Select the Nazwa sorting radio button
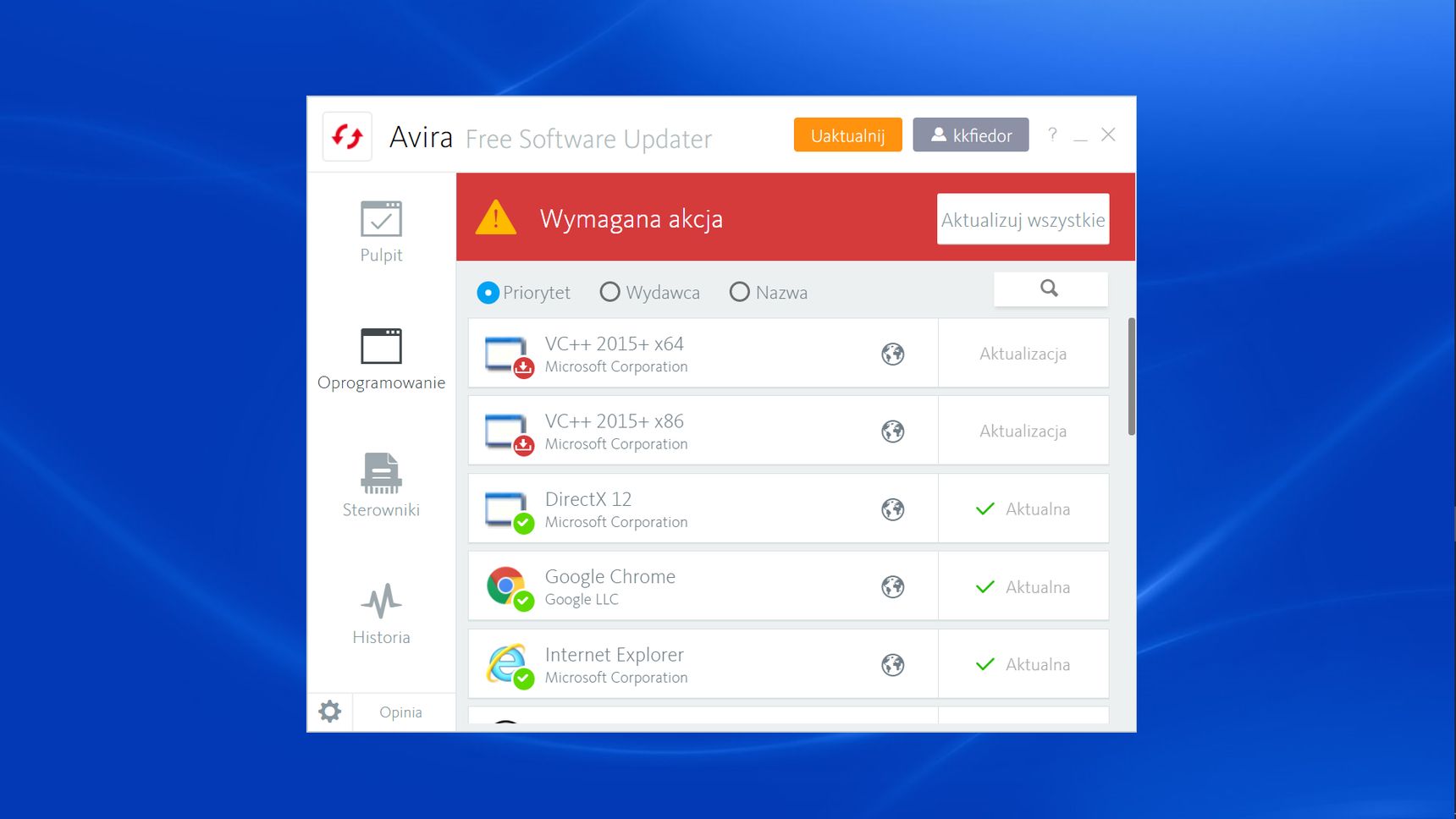This screenshot has width=1456, height=819. (x=739, y=292)
